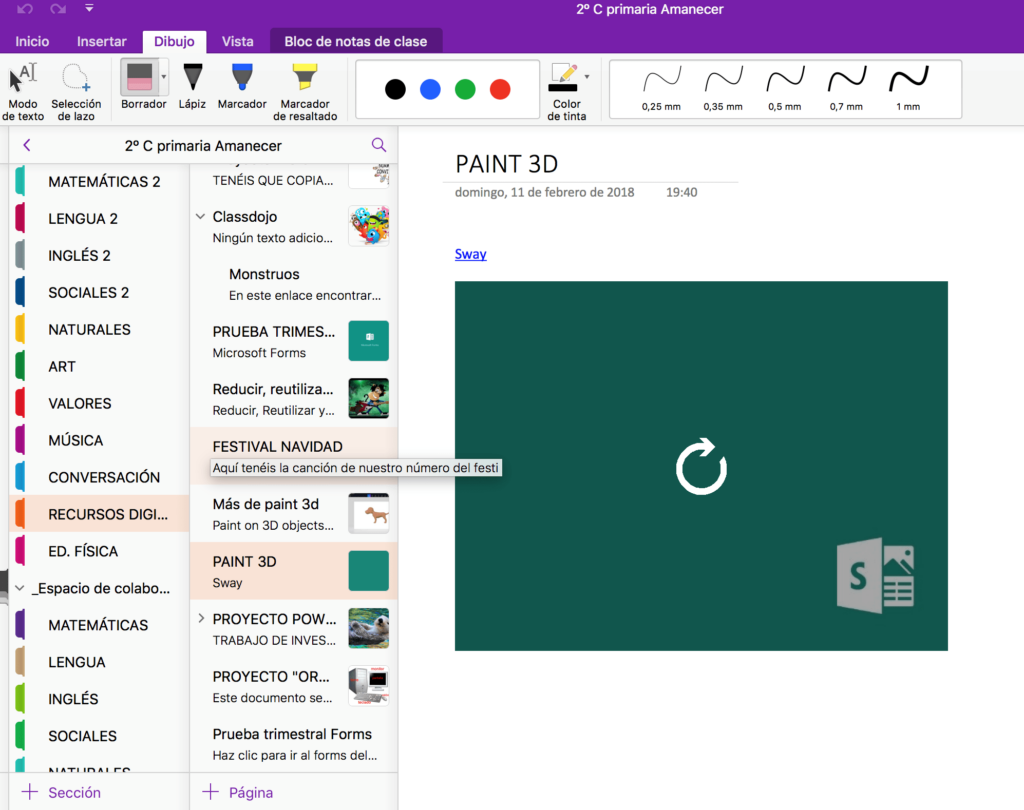Collapse the _Espacio de colabo... section group

pos(20,588)
